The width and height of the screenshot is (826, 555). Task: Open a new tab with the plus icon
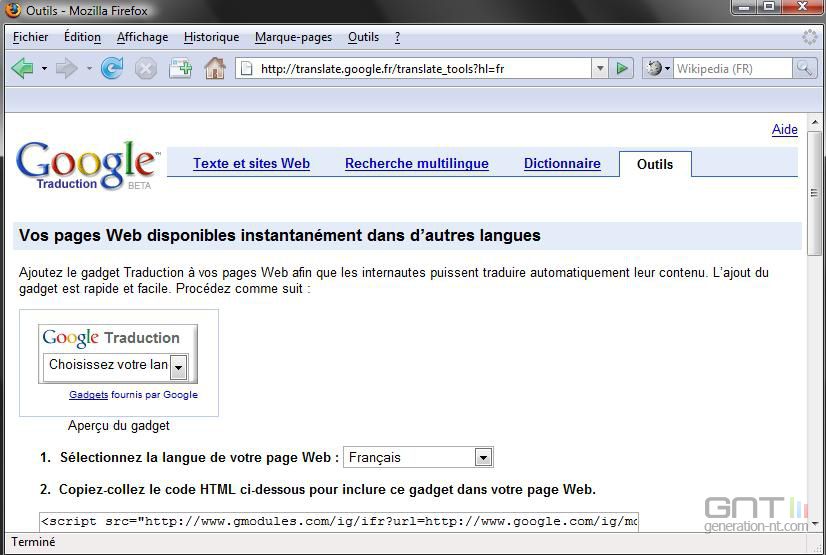180,68
